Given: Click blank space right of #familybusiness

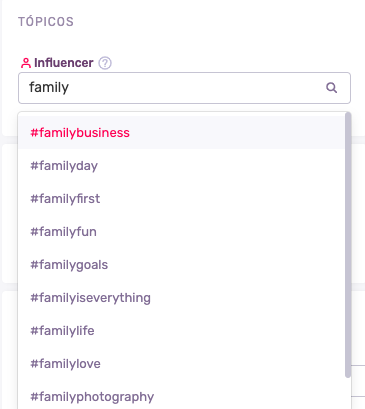Looking at the screenshot, I should pyautogui.click(x=237, y=133).
